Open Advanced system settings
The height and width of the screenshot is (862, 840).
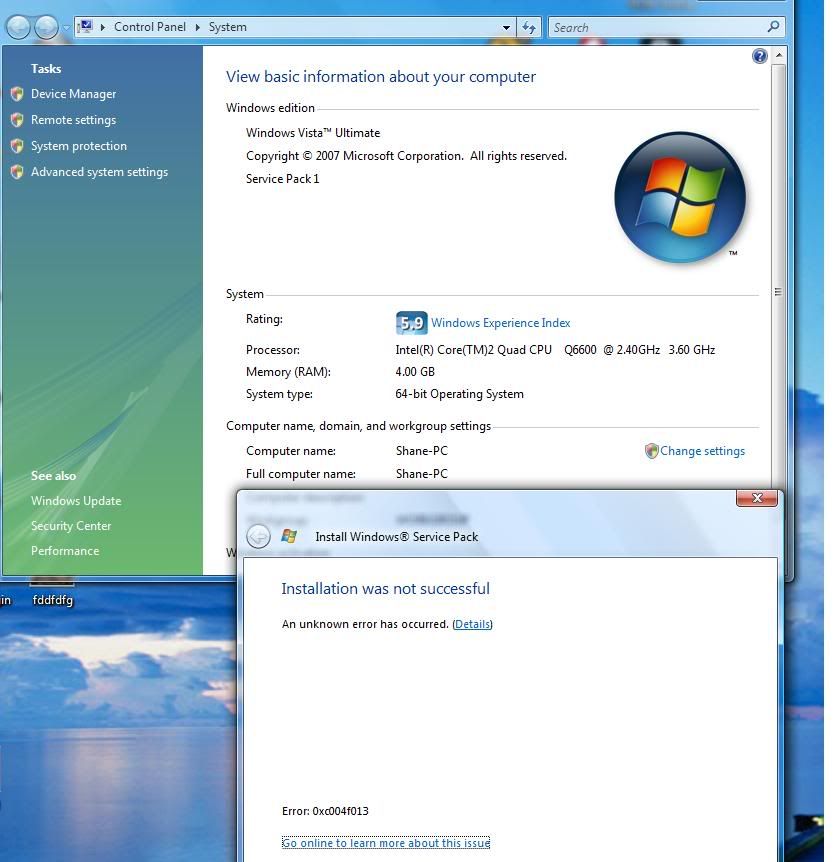[100, 172]
